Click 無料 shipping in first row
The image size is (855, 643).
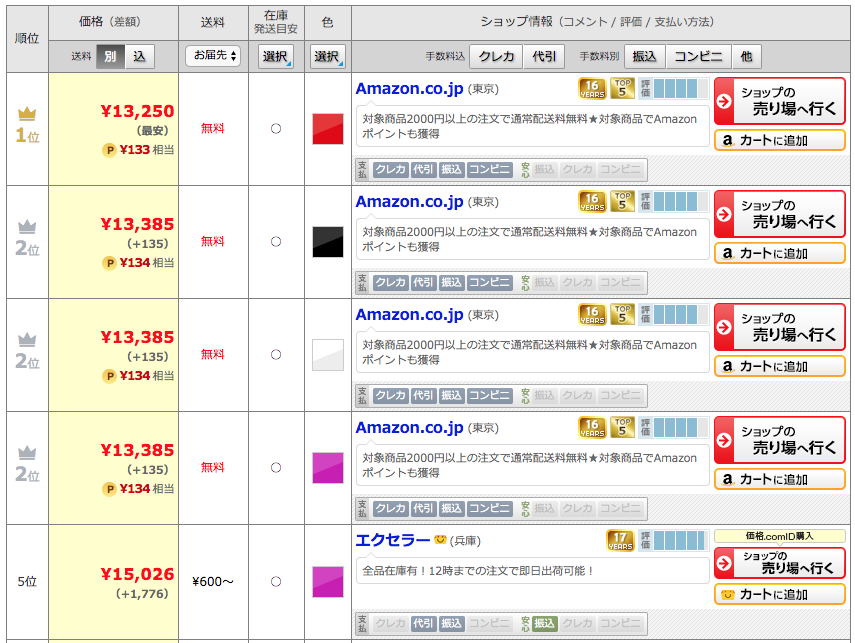213,129
